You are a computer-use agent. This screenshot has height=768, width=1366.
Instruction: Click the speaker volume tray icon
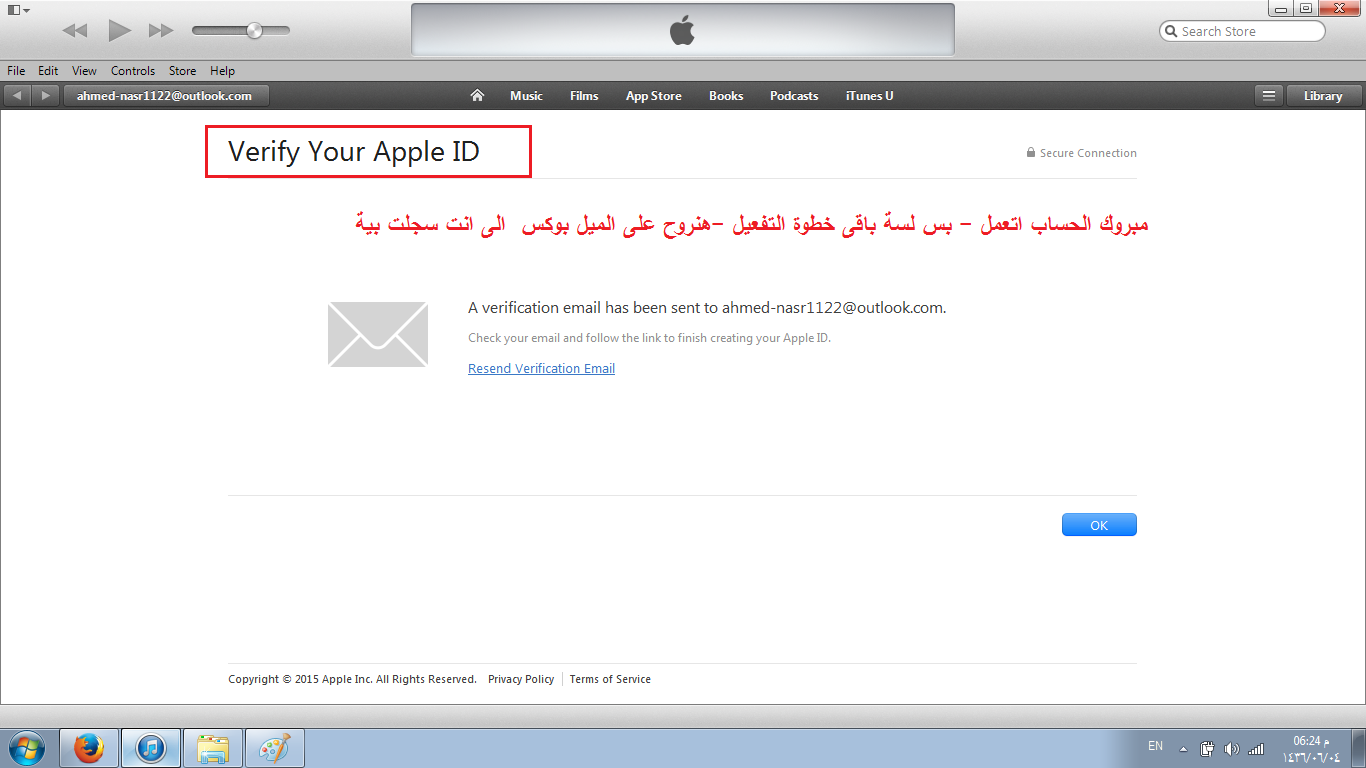tap(1231, 748)
